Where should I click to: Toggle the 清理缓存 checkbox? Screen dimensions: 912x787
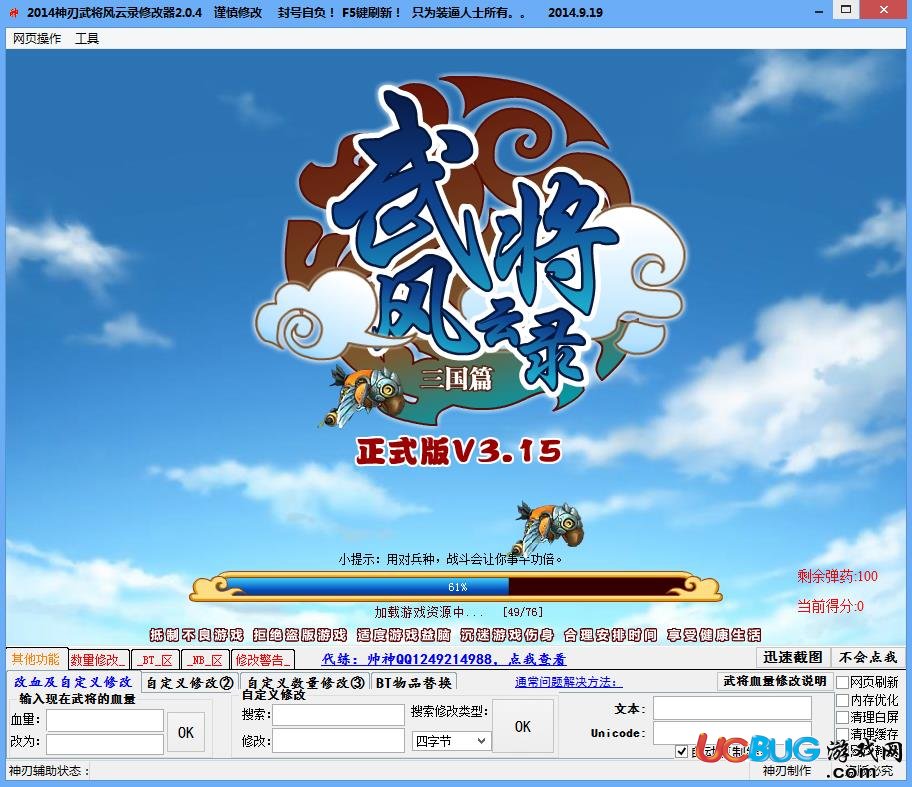click(842, 734)
